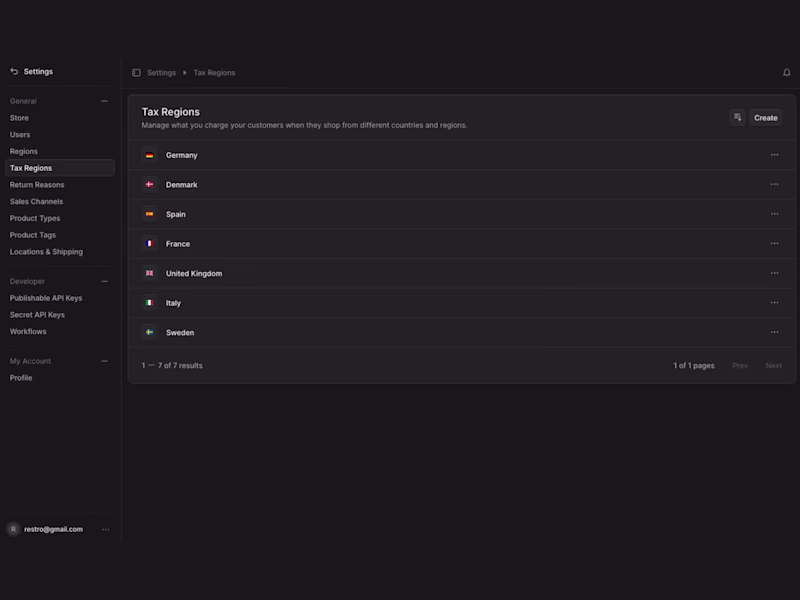Click the United Kingdom flag icon

[150, 273]
